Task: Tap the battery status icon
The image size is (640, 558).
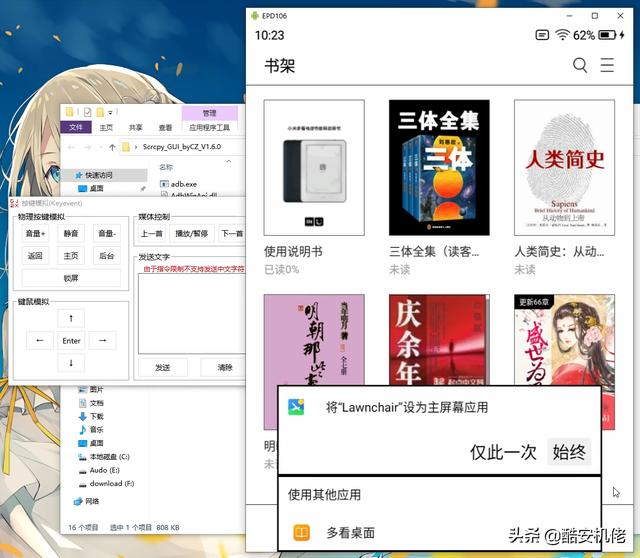Action: pyautogui.click(x=607, y=35)
